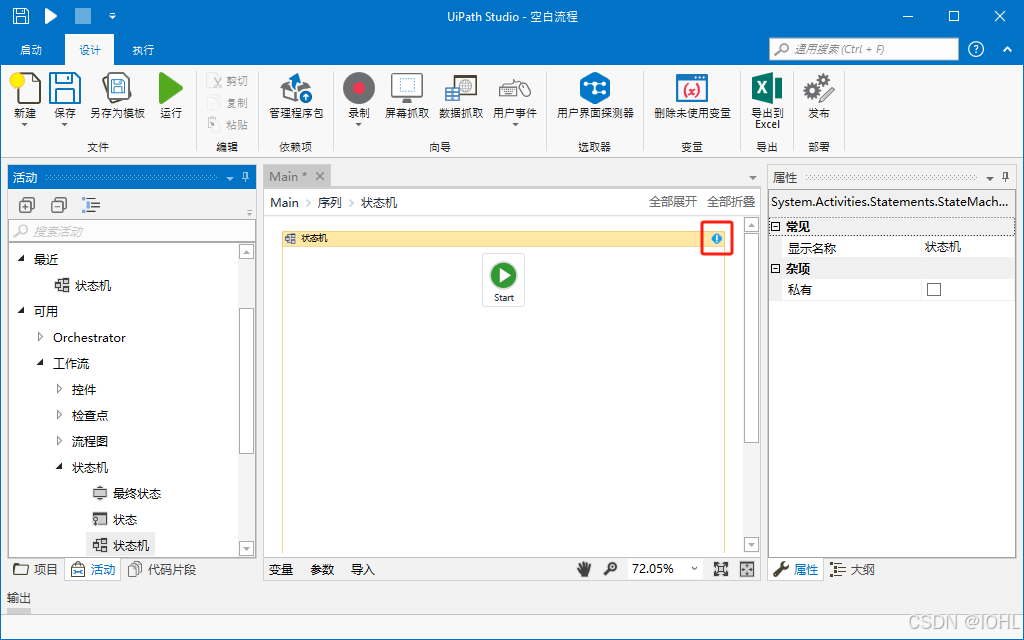Open the 变量 (Variables) panel

pos(281,569)
